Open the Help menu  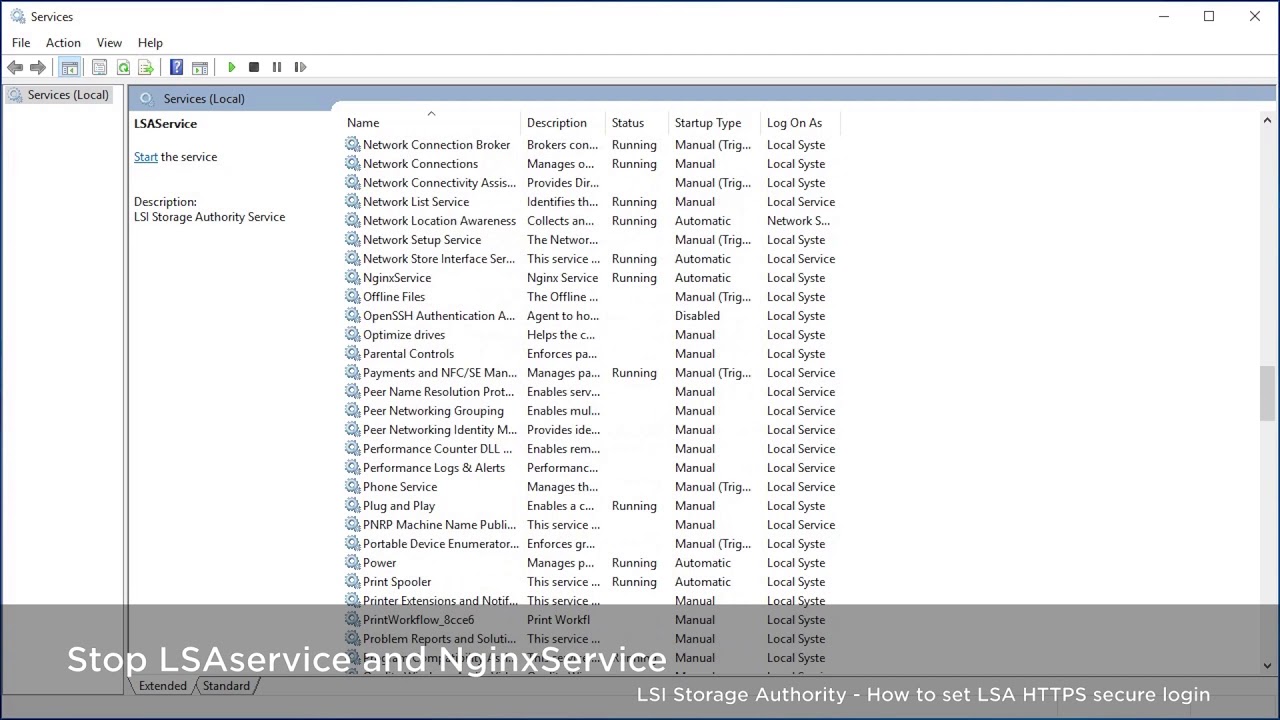tap(150, 43)
